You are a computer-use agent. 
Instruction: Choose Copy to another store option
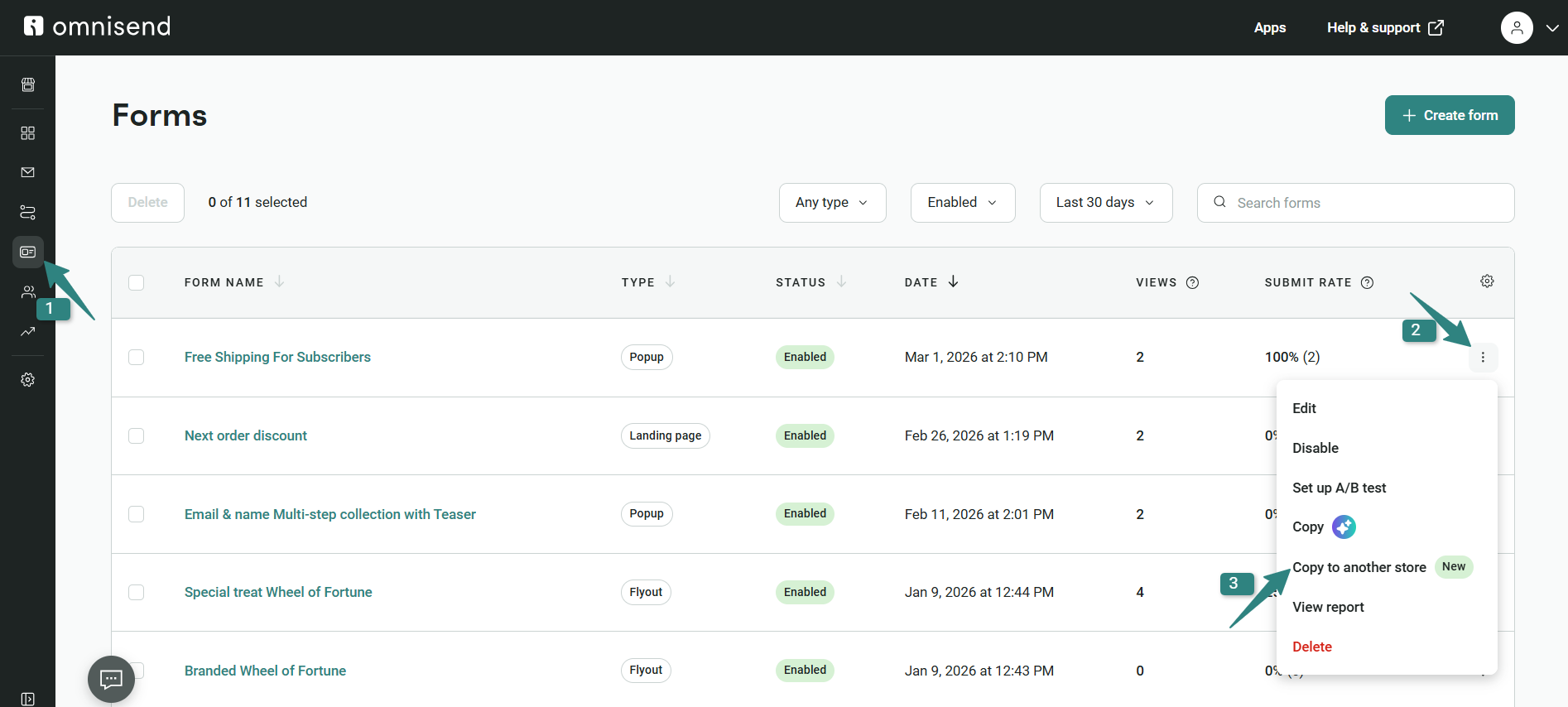coord(1359,567)
